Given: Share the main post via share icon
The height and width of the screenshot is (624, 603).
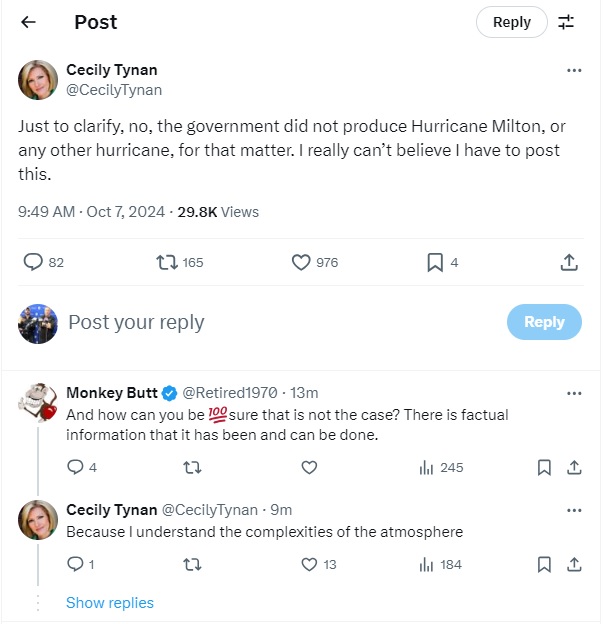Looking at the screenshot, I should [x=568, y=262].
